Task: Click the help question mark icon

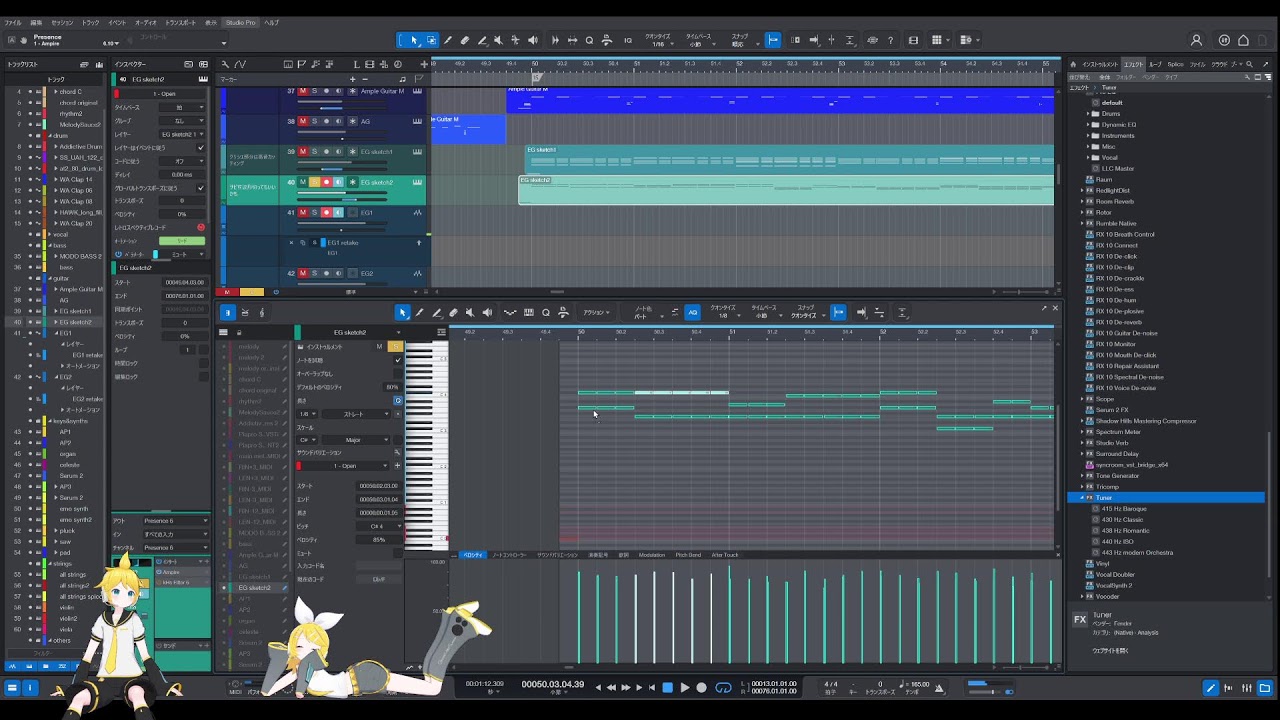Action: tap(890, 40)
